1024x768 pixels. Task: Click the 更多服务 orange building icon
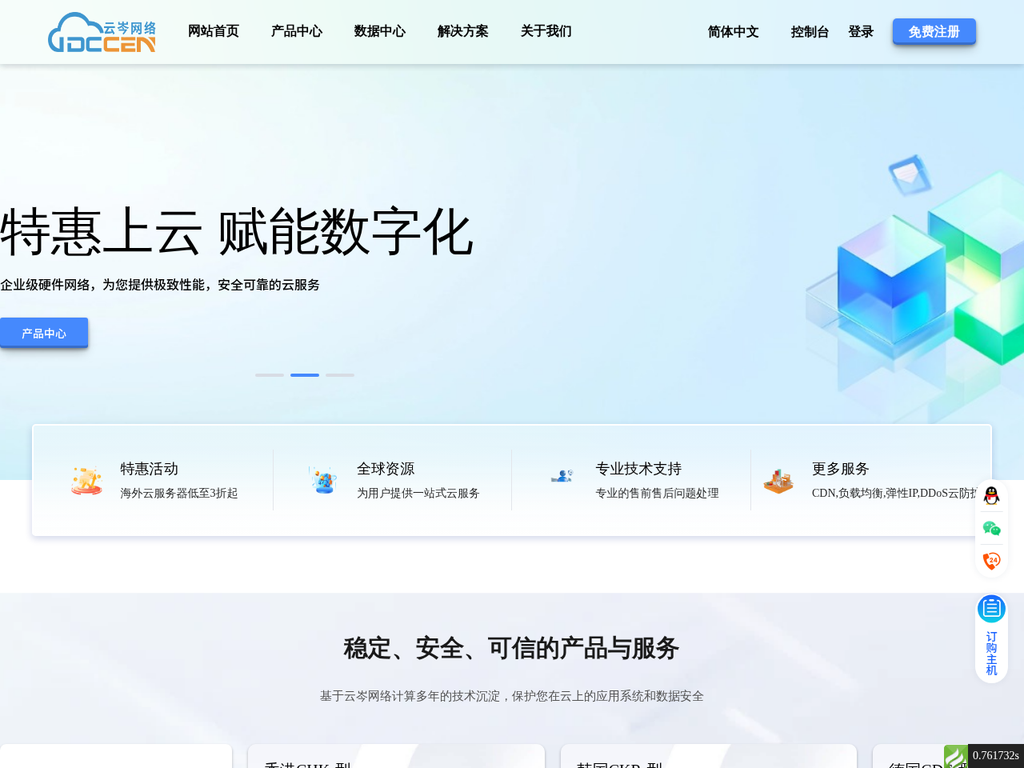click(778, 481)
